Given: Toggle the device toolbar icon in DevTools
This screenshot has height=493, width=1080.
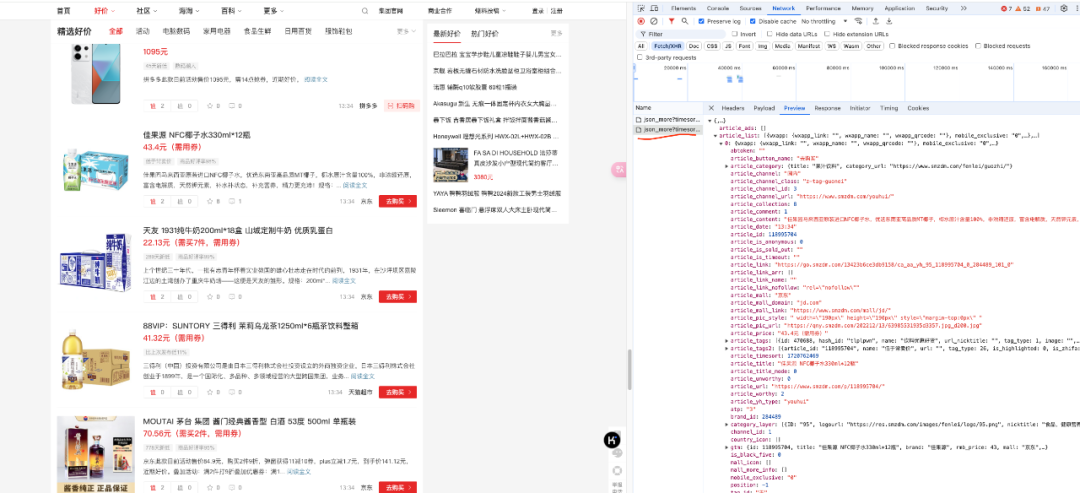Looking at the screenshot, I should tap(654, 8).
